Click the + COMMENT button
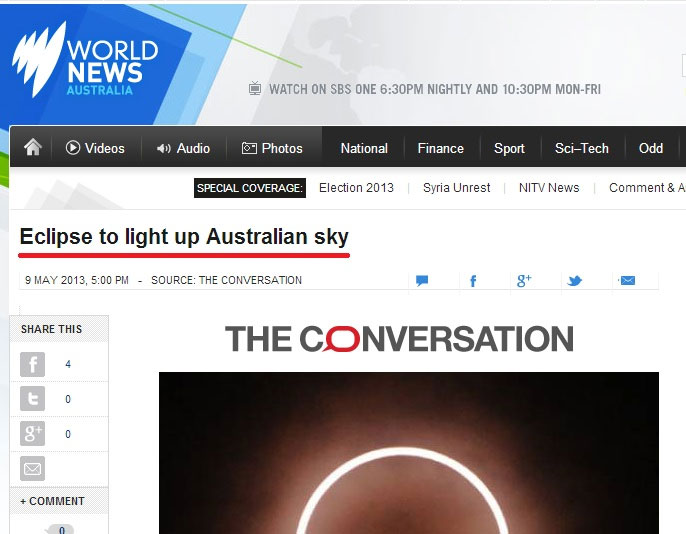 tap(52, 501)
